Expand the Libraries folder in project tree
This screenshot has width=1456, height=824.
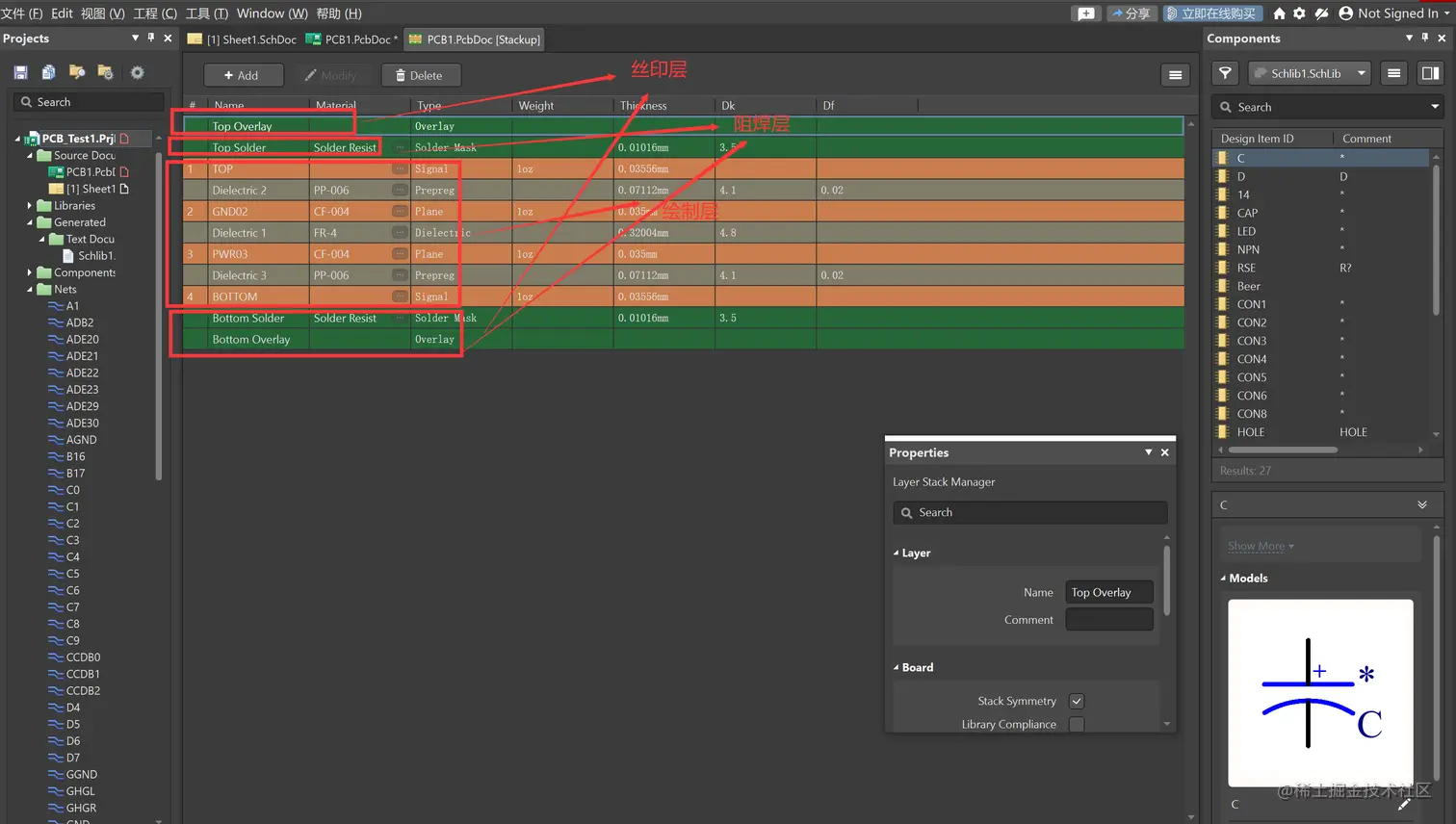[30, 206]
